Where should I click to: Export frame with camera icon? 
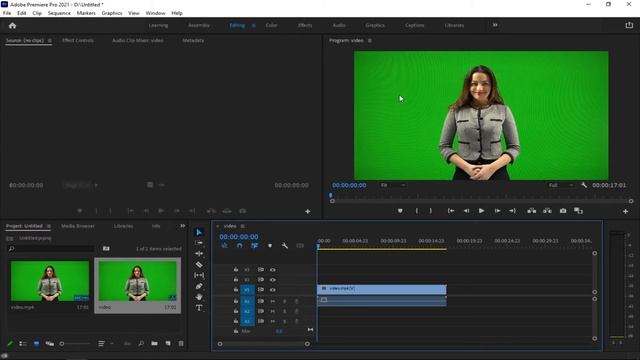563,211
